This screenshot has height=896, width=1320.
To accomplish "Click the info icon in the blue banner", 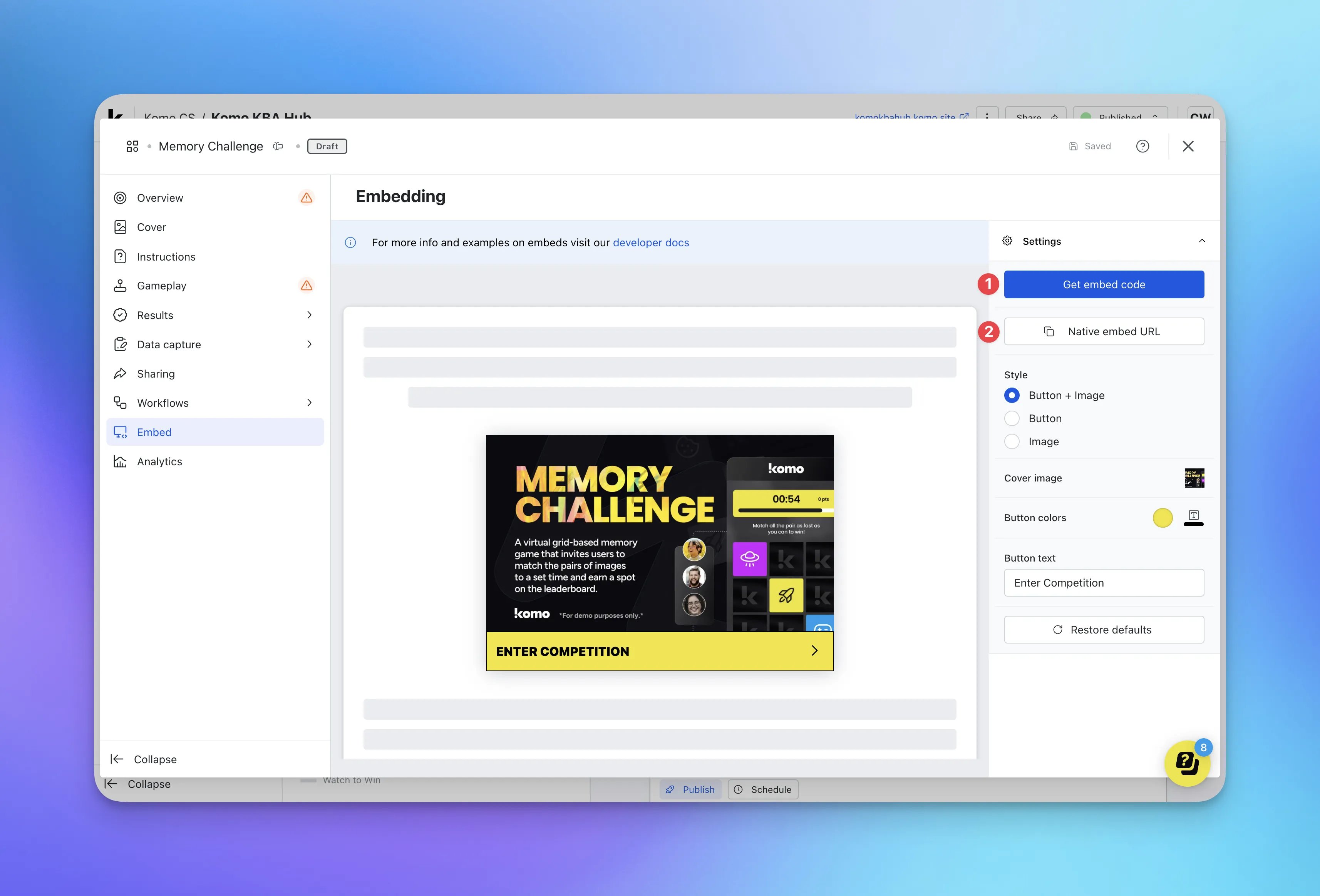I will tap(350, 242).
